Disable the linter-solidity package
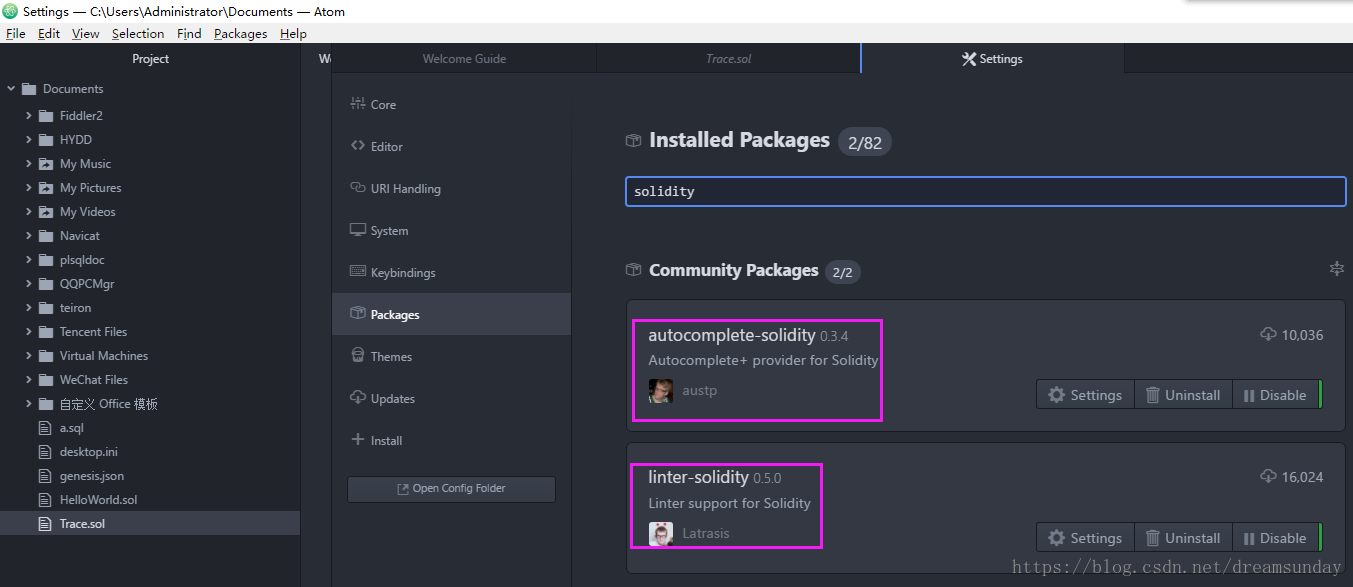This screenshot has height=587, width=1353. point(1276,538)
